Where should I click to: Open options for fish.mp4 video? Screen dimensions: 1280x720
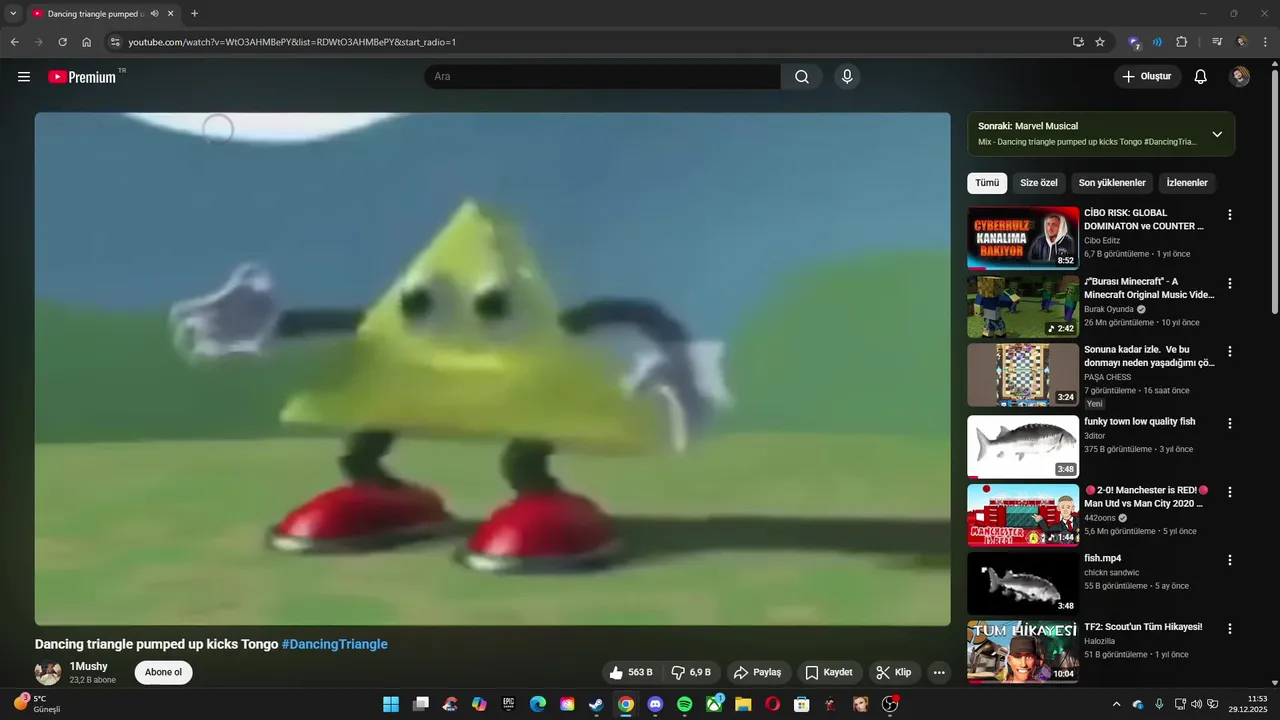1230,560
